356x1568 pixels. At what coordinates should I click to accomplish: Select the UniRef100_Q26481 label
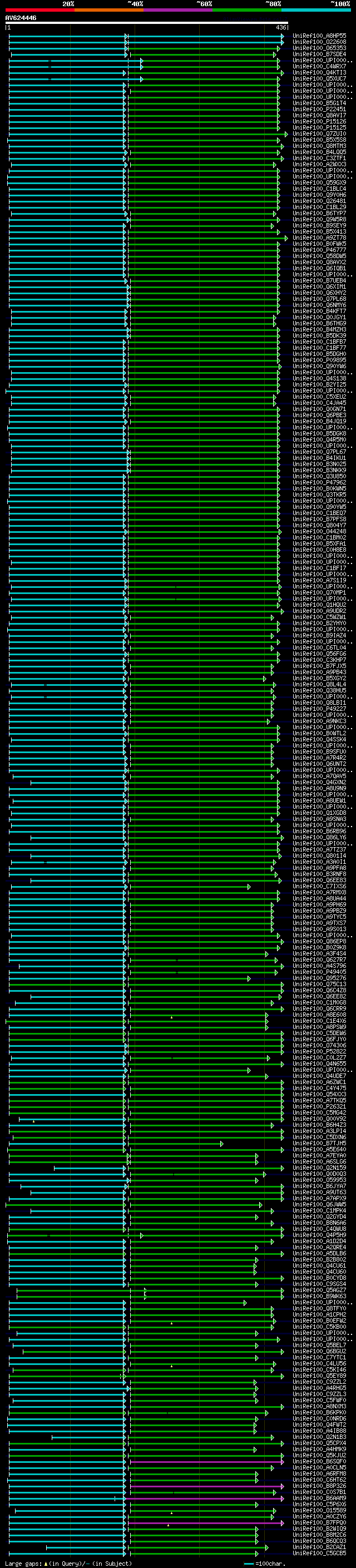319,201
